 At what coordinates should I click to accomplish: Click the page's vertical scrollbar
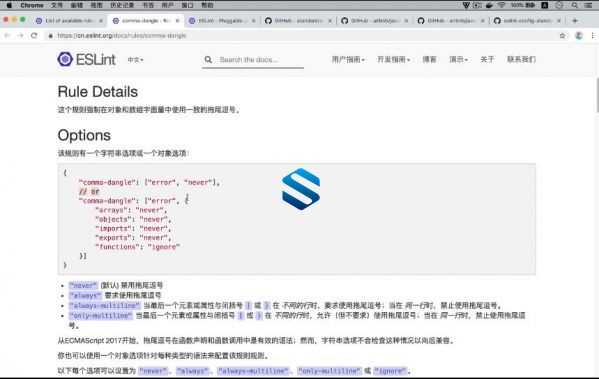click(x=597, y=96)
